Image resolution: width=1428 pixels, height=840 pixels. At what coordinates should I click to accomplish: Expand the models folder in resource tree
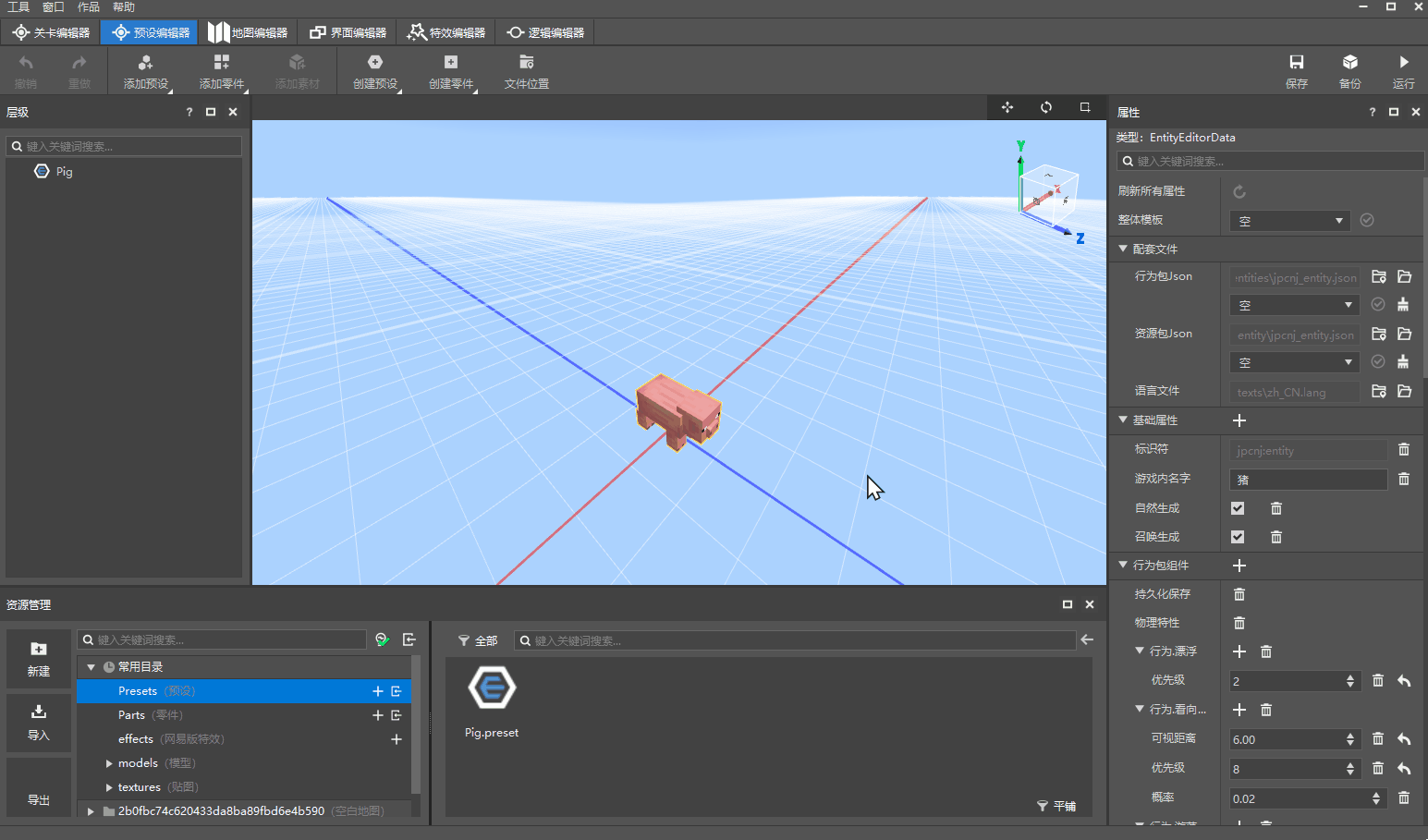(109, 763)
